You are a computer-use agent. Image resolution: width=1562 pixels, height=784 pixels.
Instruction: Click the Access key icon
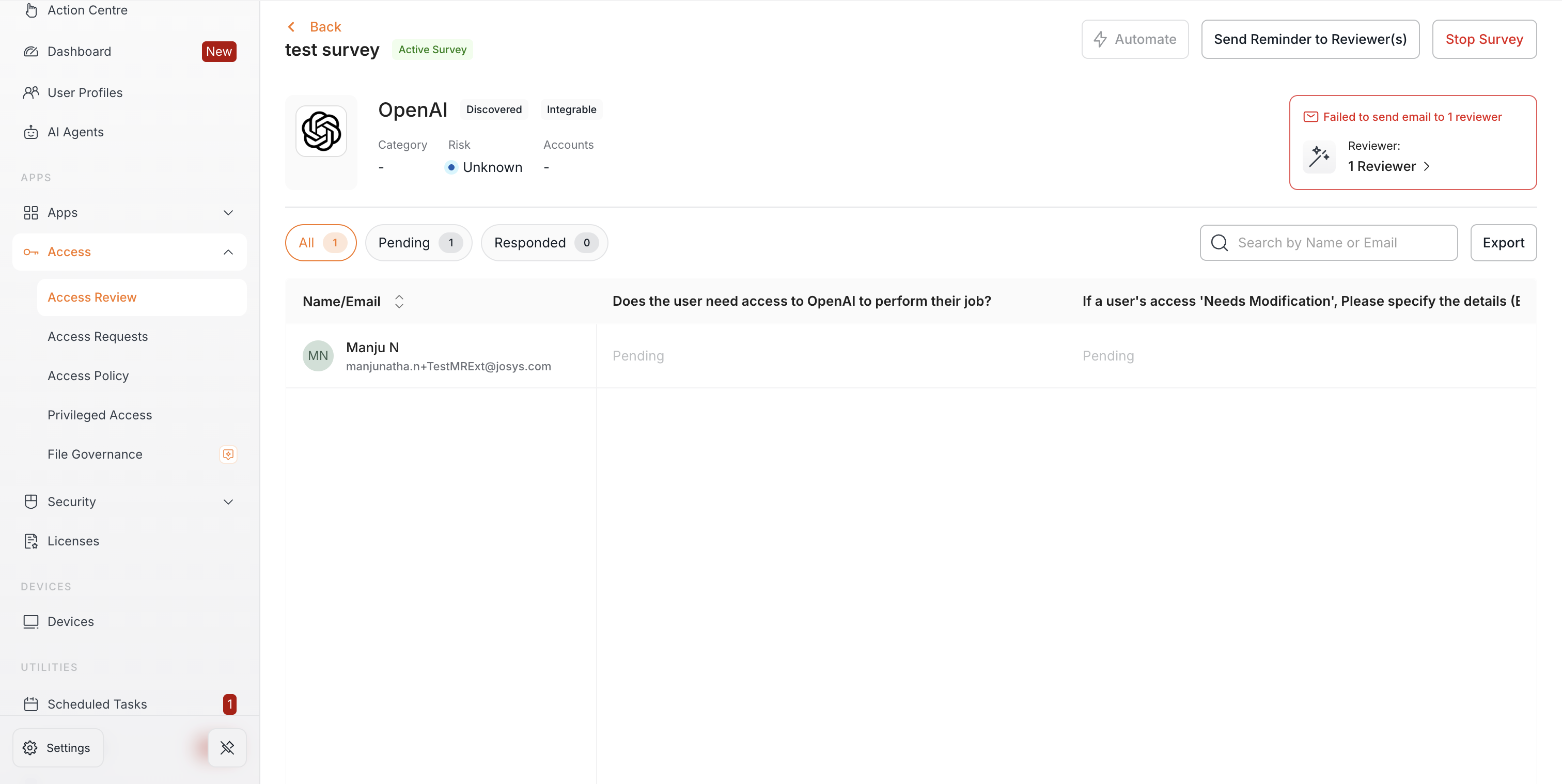31,252
